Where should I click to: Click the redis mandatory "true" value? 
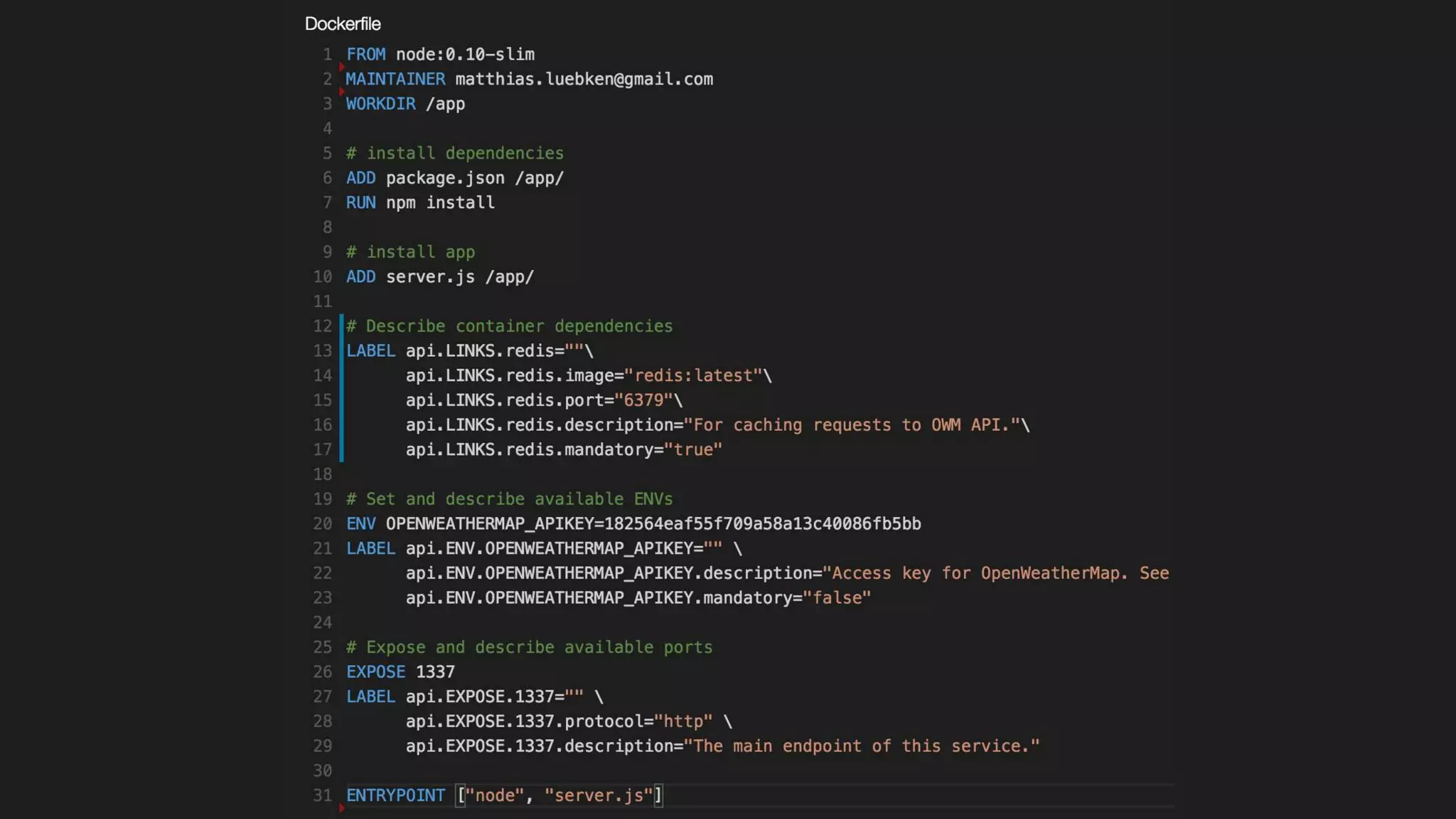point(693,449)
